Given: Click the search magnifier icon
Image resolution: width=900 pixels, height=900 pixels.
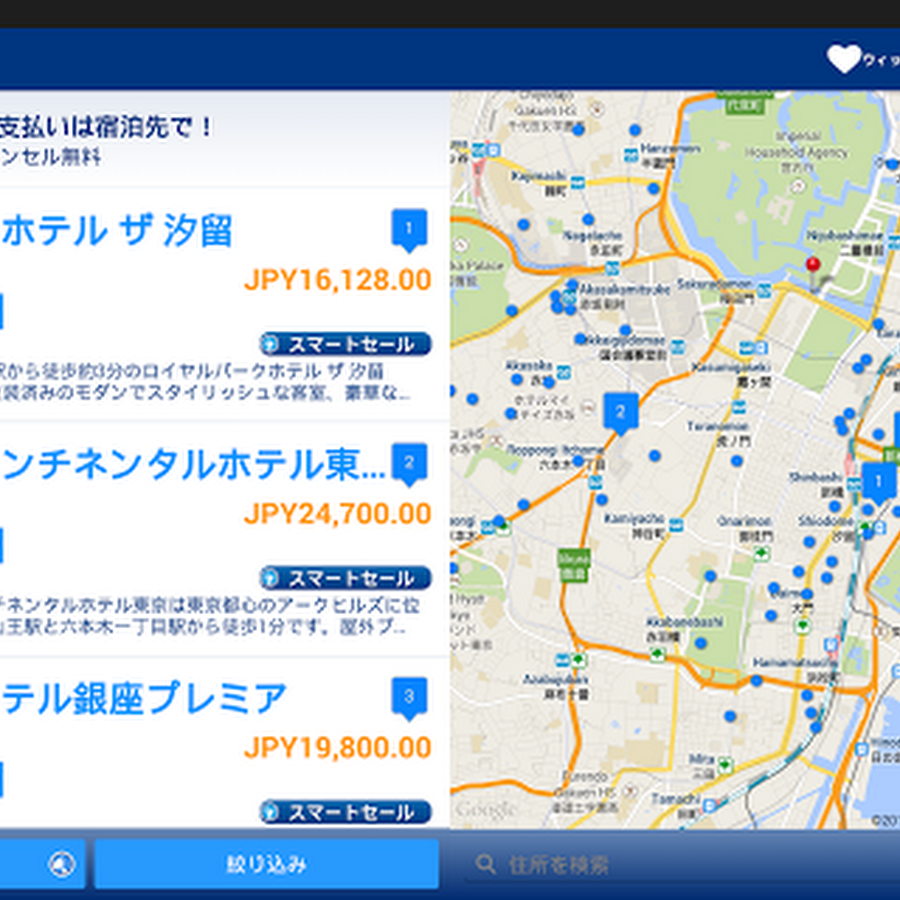Looking at the screenshot, I should pyautogui.click(x=486, y=864).
